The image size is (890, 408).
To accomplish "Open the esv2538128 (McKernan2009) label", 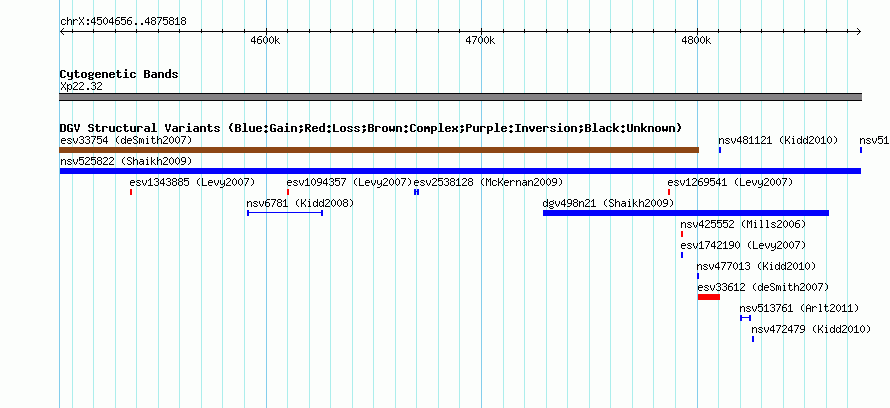I will point(488,182).
